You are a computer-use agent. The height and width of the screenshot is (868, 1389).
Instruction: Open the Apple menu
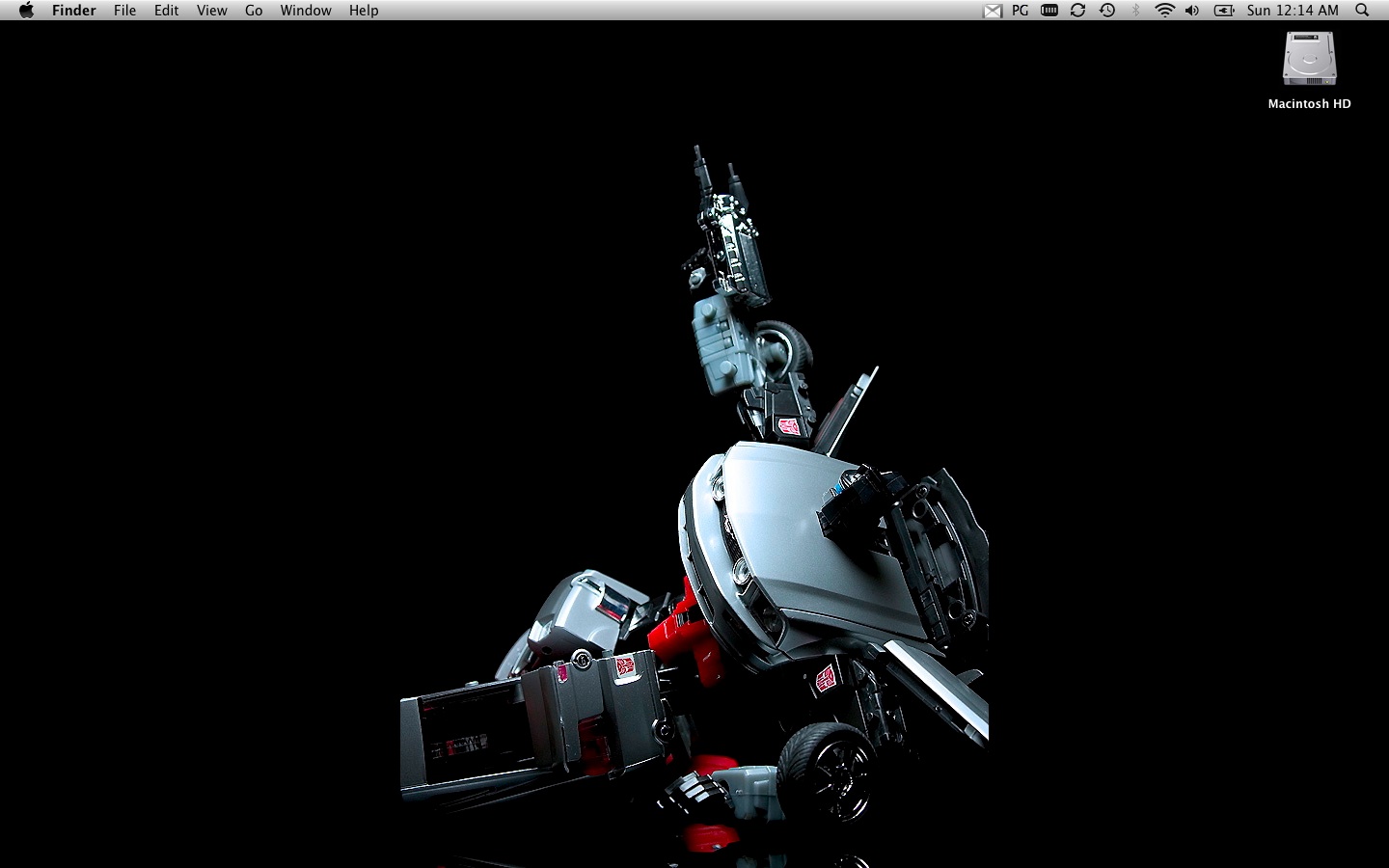pyautogui.click(x=26, y=11)
